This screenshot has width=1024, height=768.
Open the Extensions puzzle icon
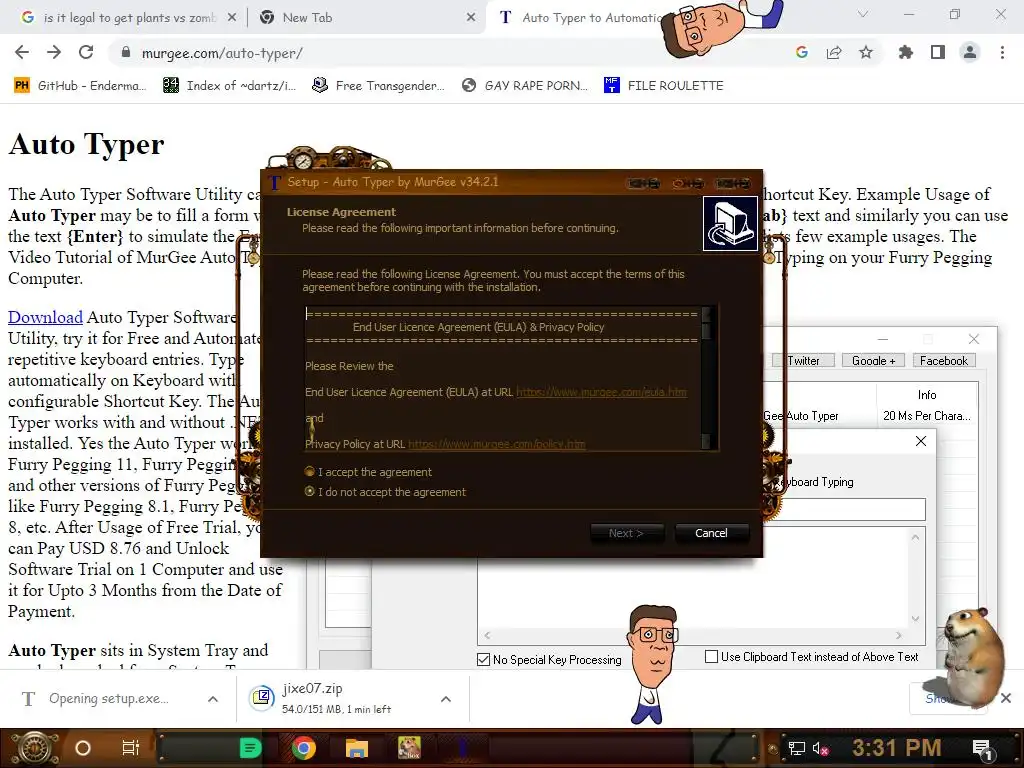click(906, 52)
